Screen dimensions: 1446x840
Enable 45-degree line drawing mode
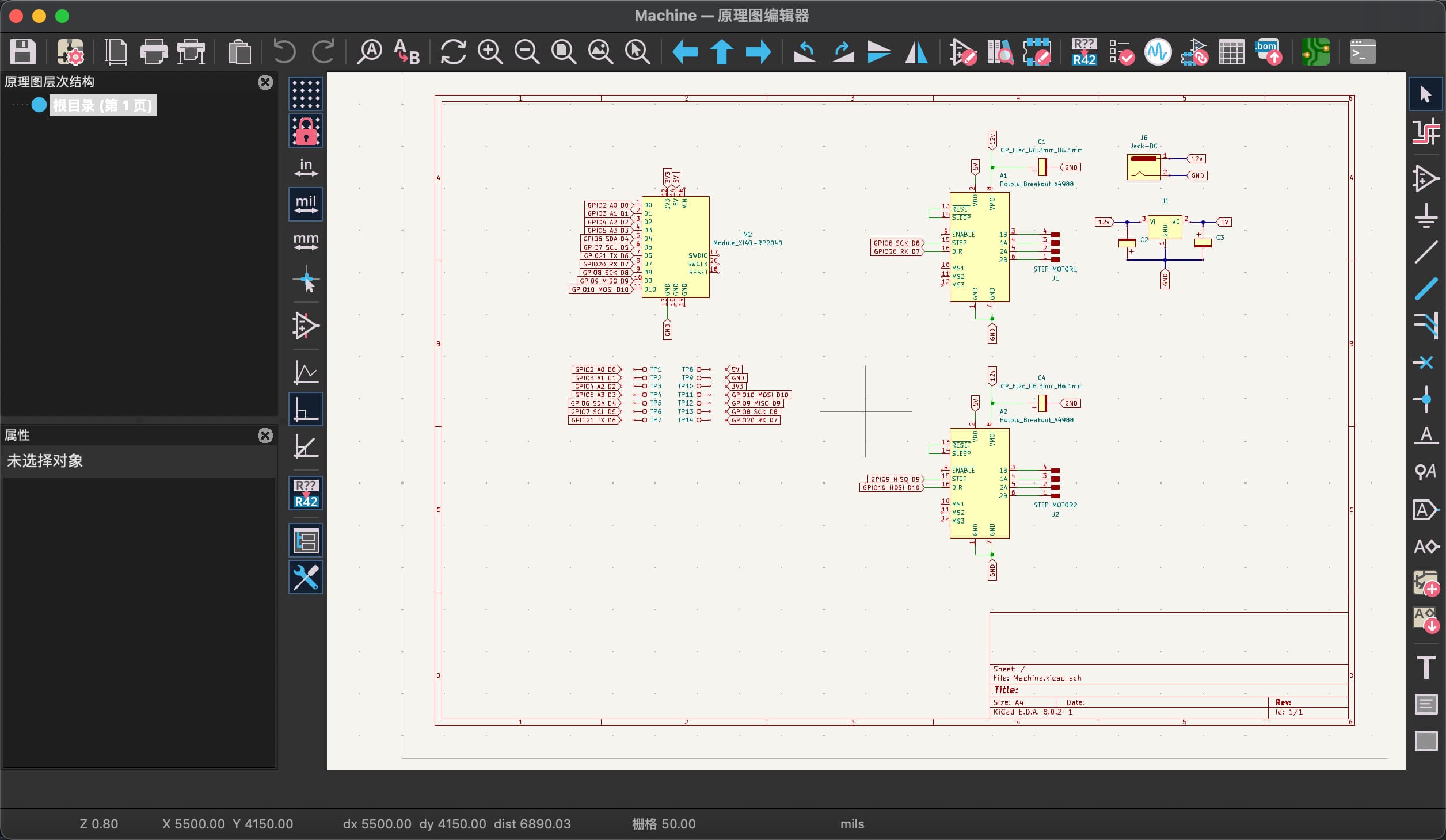[306, 446]
